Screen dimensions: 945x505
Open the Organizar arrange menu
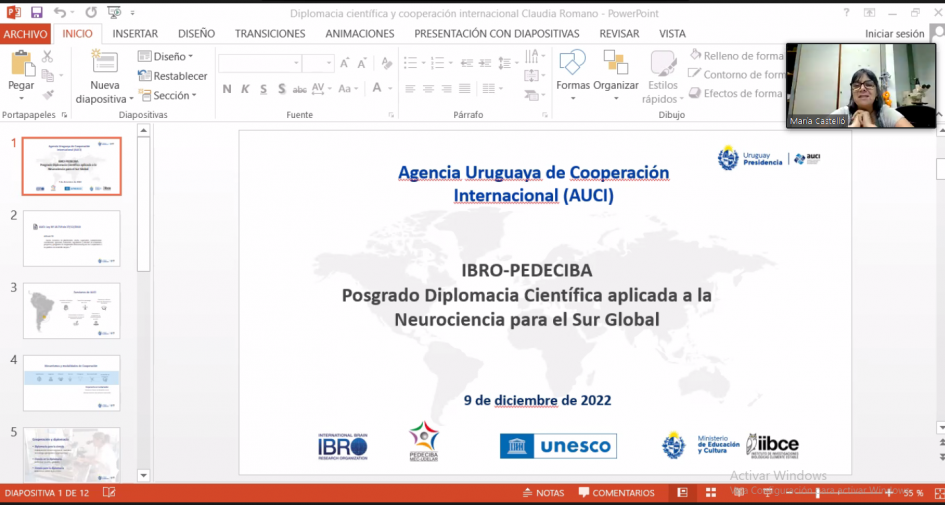[616, 75]
